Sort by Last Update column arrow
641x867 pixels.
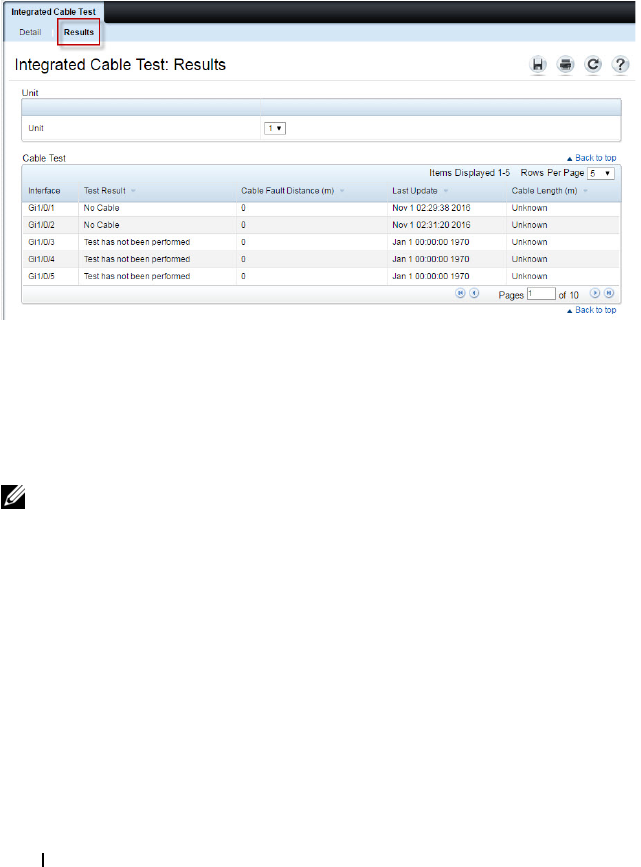click(446, 191)
